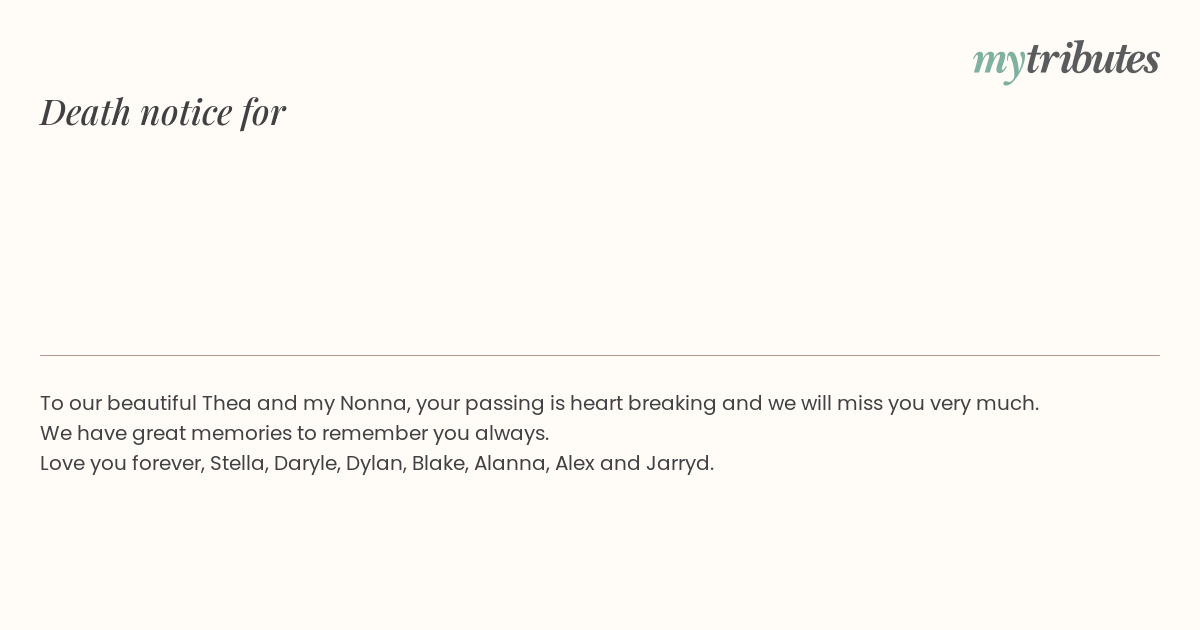Click the word "Death" in the heading
Screen dimensions: 1200x630
86,112
